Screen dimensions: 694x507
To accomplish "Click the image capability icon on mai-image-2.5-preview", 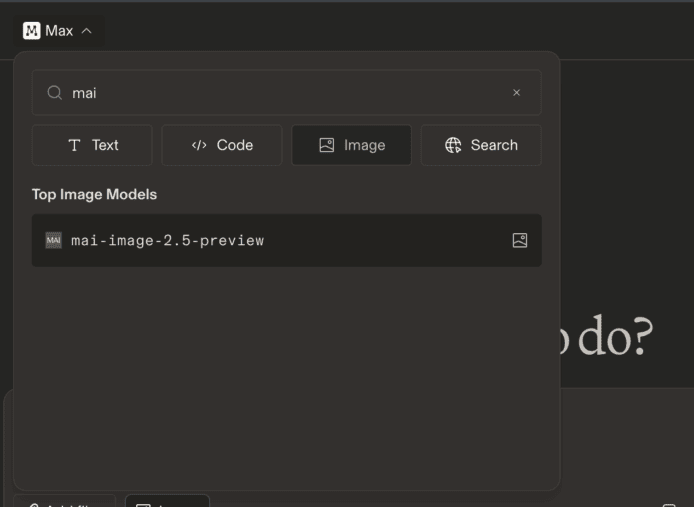I will 520,240.
